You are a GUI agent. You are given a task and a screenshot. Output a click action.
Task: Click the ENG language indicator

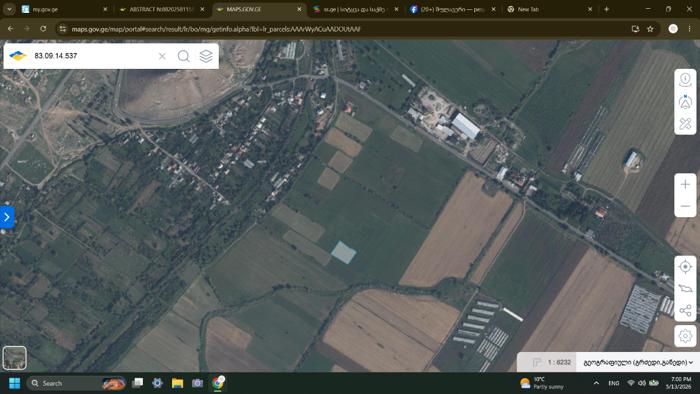click(x=614, y=383)
